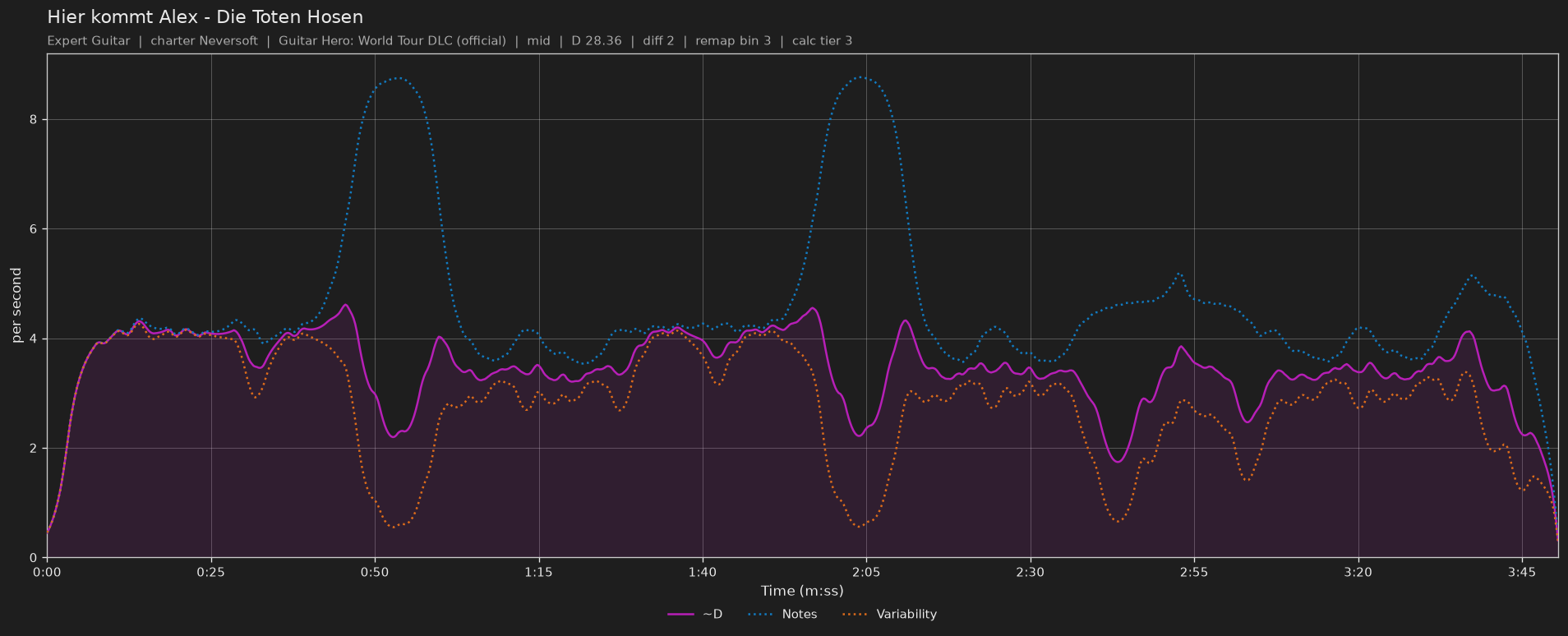The image size is (1568, 636).
Task: Click the 'per second' y-axis label
Action: click(16, 306)
